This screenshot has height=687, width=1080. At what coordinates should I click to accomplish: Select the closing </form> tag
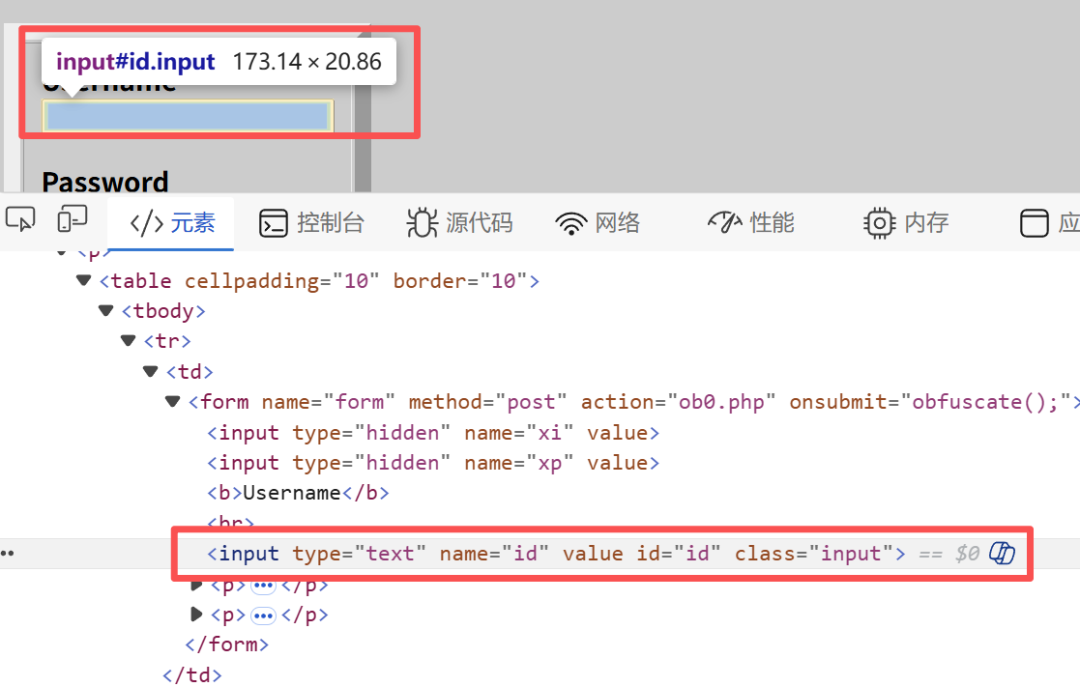(227, 645)
